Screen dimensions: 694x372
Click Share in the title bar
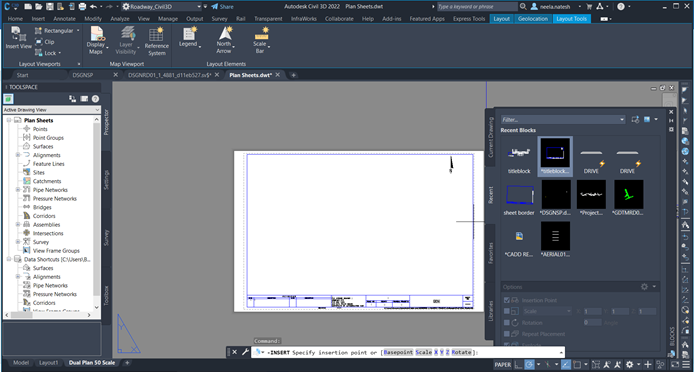pos(222,7)
